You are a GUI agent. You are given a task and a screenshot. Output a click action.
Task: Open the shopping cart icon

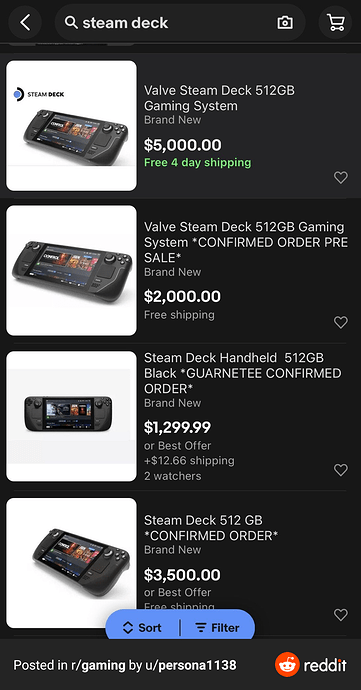click(x=335, y=22)
